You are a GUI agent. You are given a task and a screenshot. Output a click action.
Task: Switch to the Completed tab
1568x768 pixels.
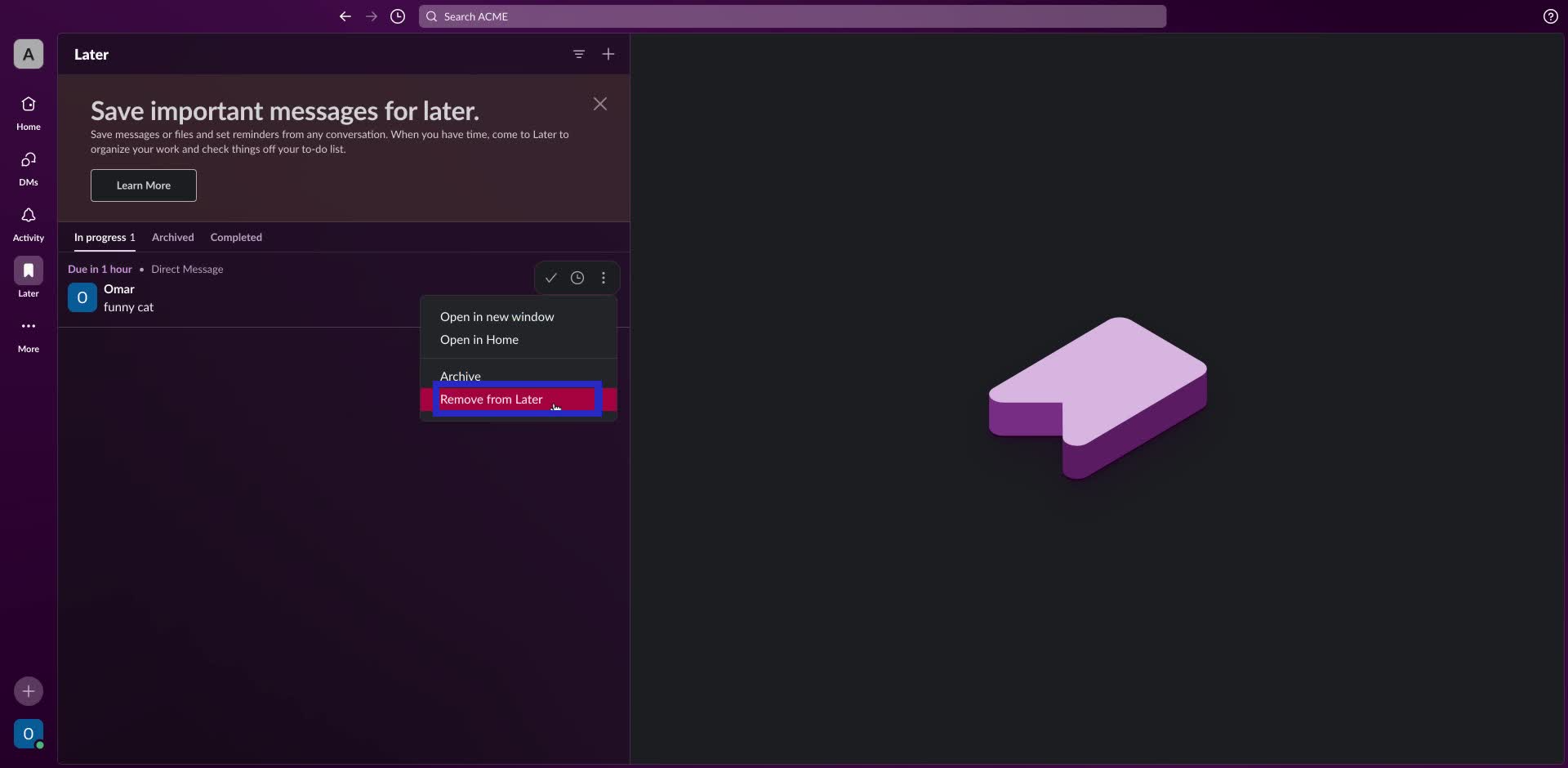(236, 238)
